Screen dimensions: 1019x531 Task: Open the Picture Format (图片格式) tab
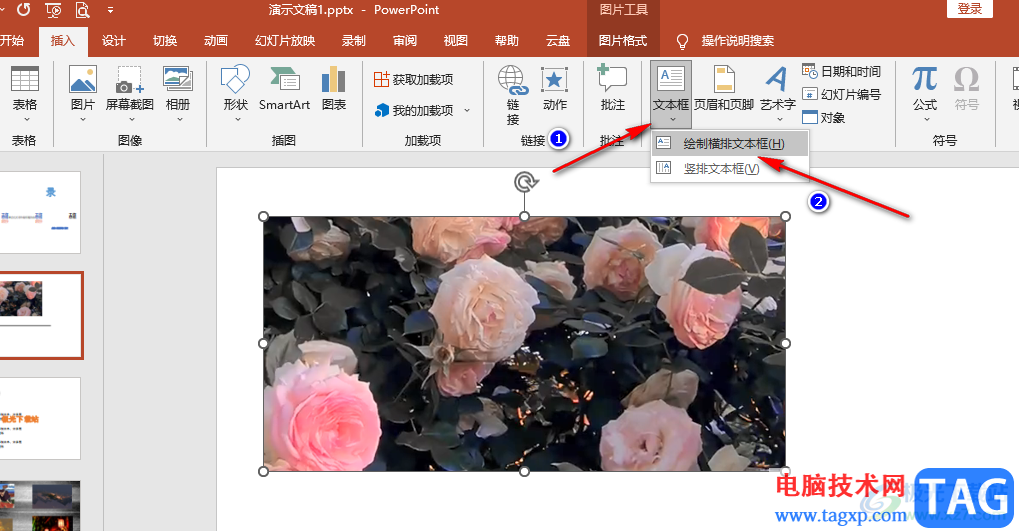coord(623,41)
